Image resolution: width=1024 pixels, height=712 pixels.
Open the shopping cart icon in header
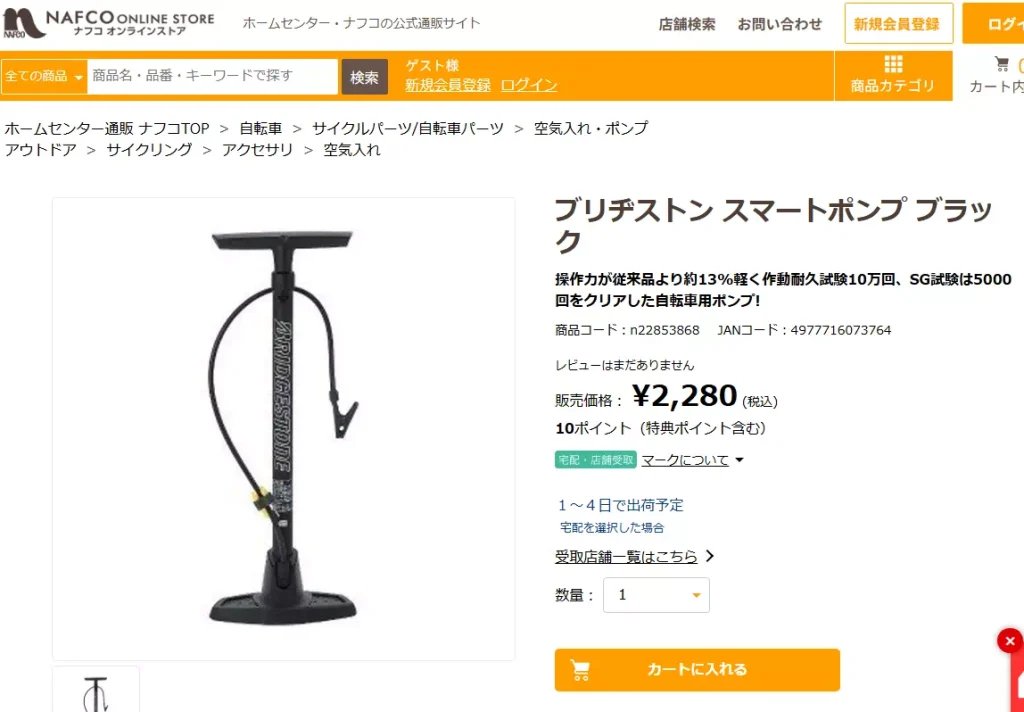coord(1001,64)
